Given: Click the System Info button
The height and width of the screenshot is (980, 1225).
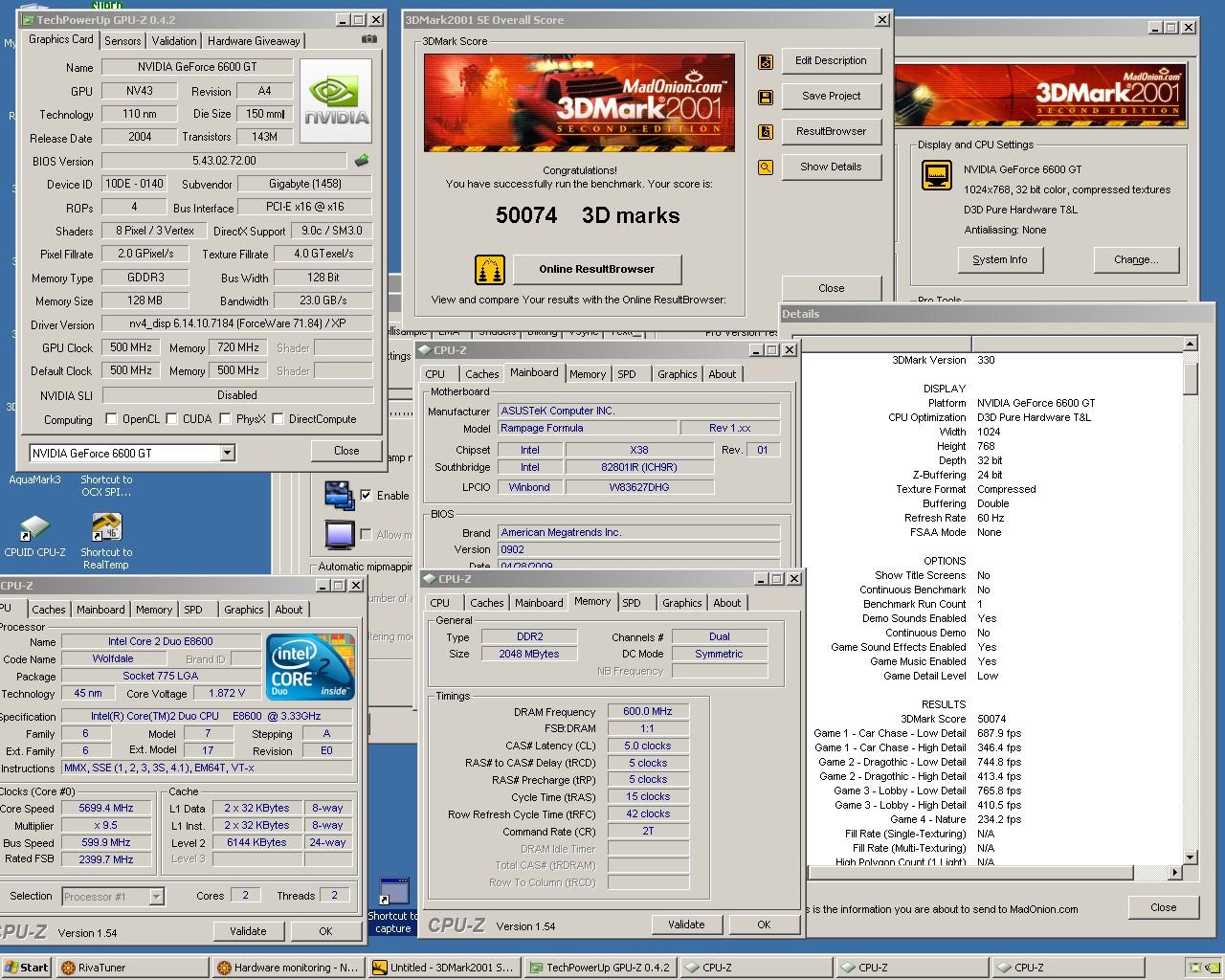Looking at the screenshot, I should pyautogui.click(x=999, y=259).
